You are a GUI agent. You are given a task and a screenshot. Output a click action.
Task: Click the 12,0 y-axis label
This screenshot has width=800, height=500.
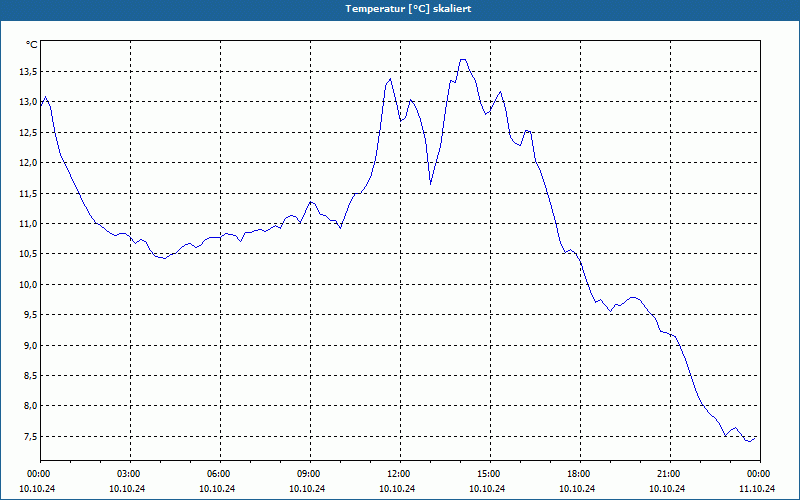pos(28,163)
